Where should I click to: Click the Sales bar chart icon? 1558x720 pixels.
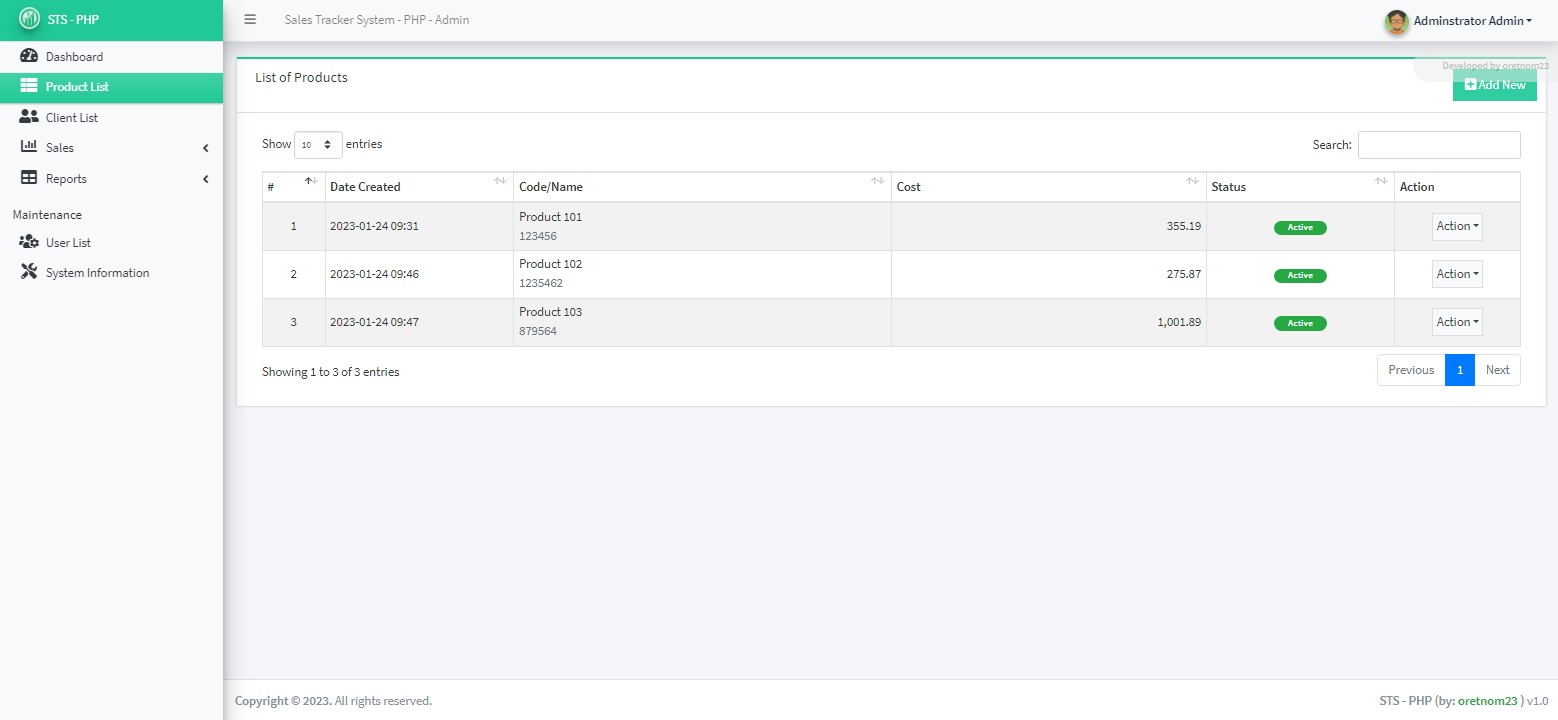point(29,147)
